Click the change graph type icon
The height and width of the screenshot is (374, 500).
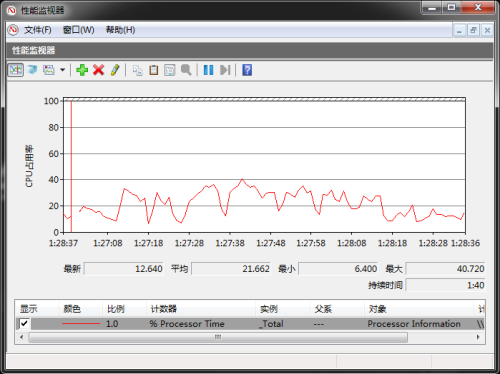[49, 70]
